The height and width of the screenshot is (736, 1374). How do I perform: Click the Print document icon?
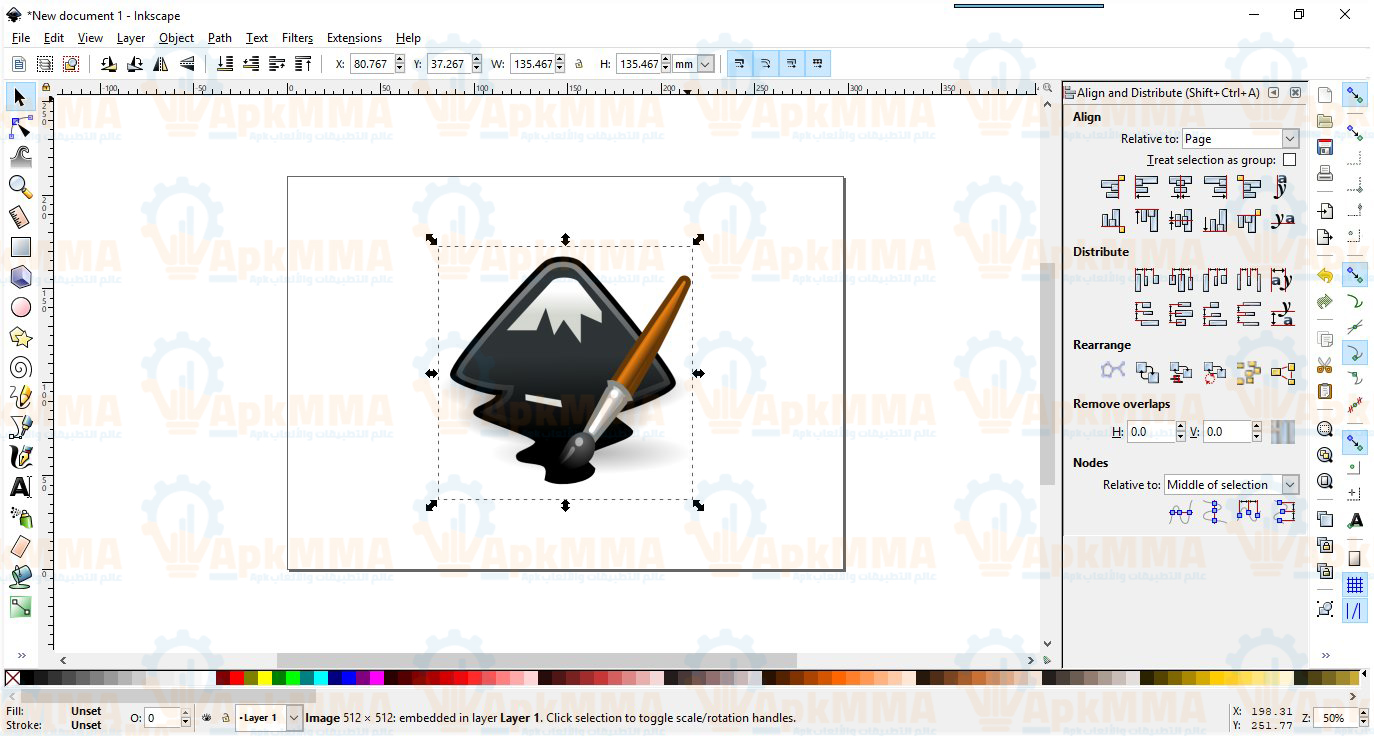[x=1325, y=173]
